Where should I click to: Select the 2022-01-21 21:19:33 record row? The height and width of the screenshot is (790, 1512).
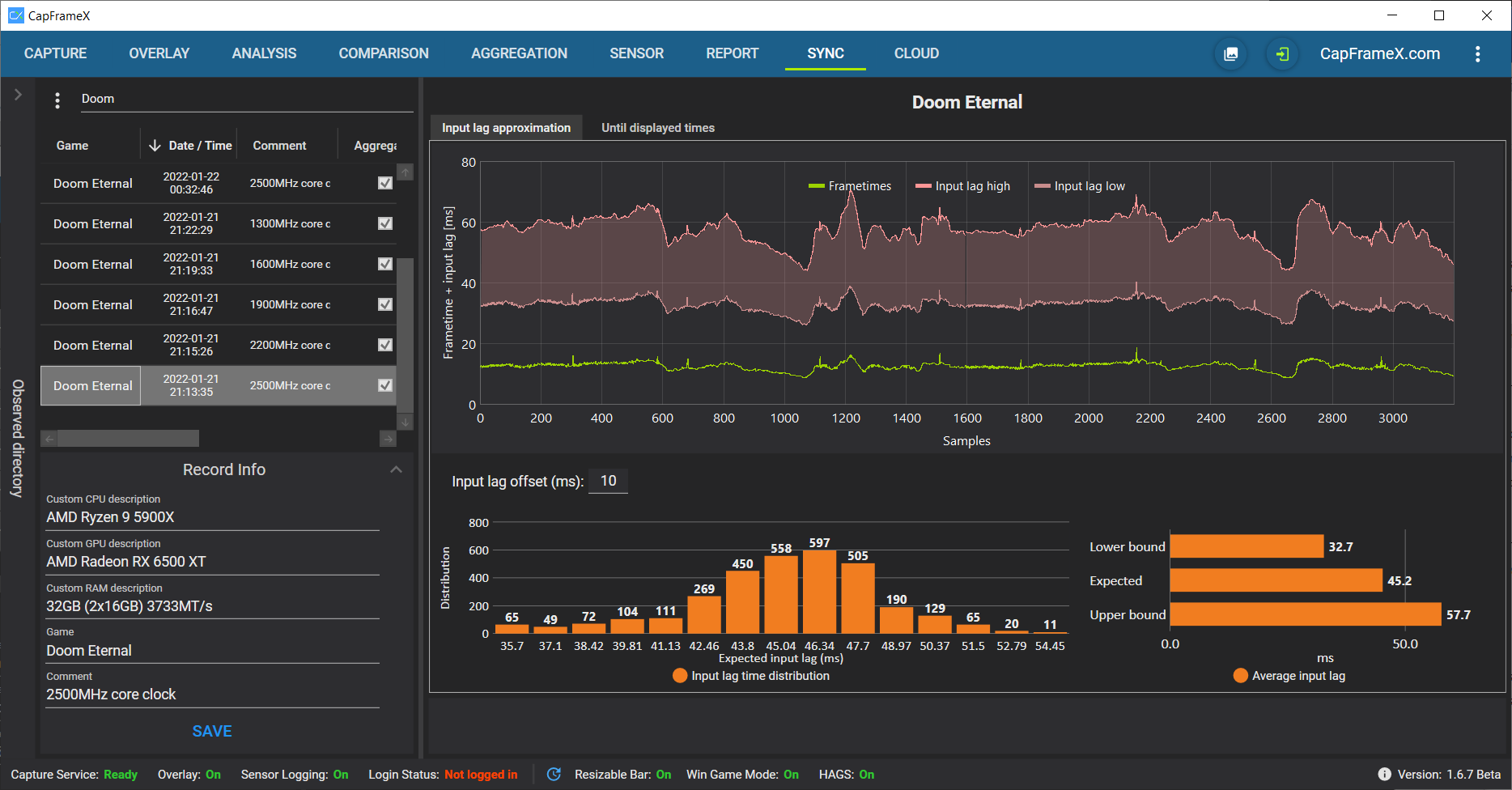pyautogui.click(x=219, y=264)
